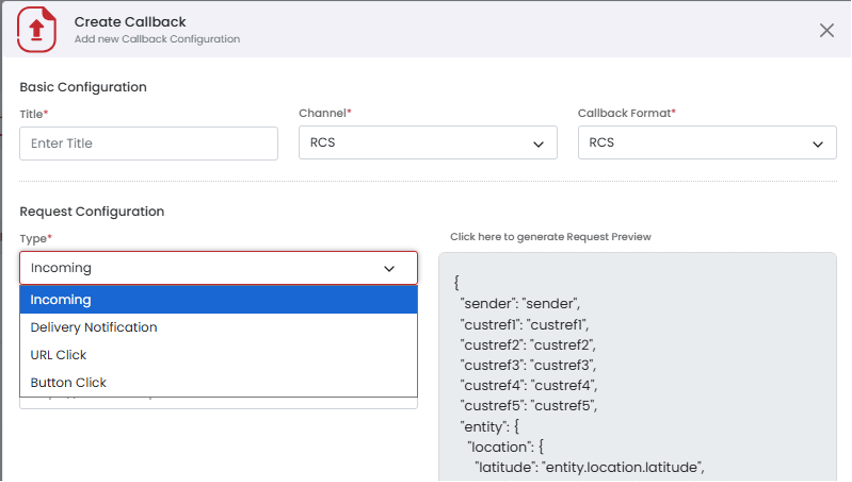Image resolution: width=852 pixels, height=482 pixels.
Task: Click the partially hidden field below dropdown list
Action: tap(218, 403)
